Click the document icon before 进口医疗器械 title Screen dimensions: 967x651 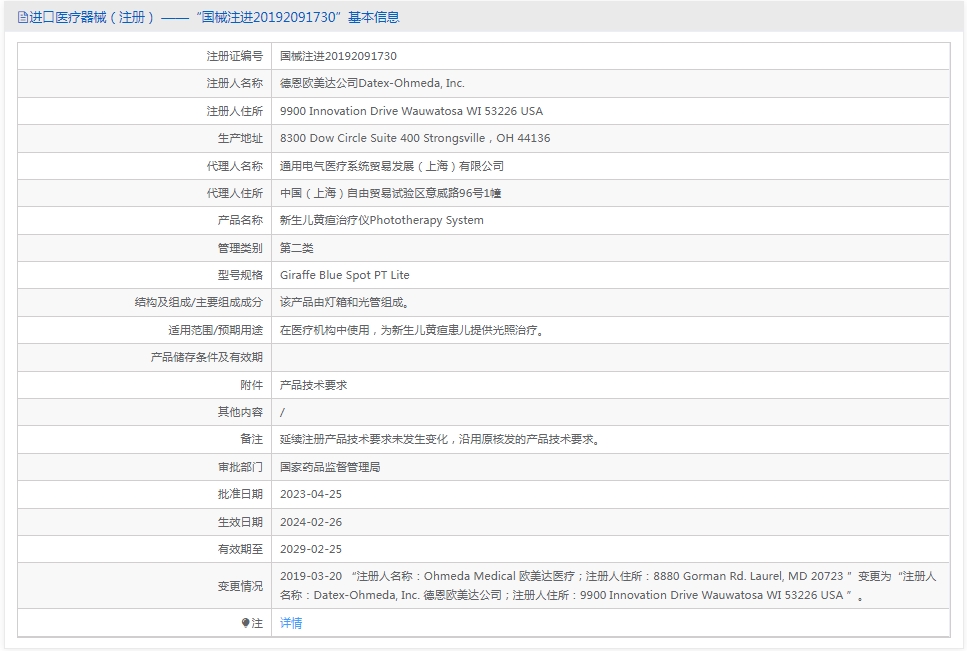tap(23, 17)
